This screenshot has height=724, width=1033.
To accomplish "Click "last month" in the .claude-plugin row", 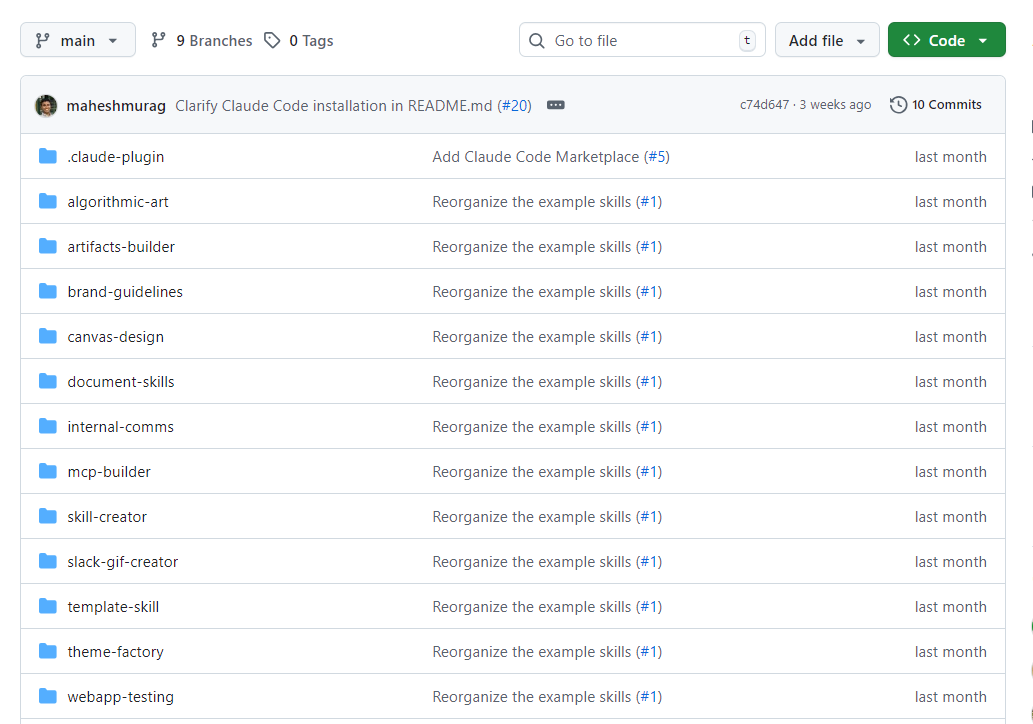I will [951, 157].
